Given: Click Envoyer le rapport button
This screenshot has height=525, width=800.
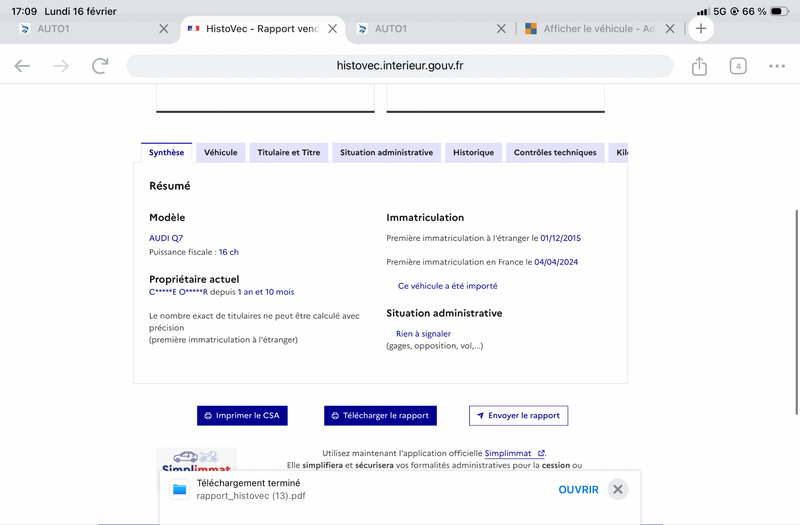Looking at the screenshot, I should pyautogui.click(x=518, y=415).
